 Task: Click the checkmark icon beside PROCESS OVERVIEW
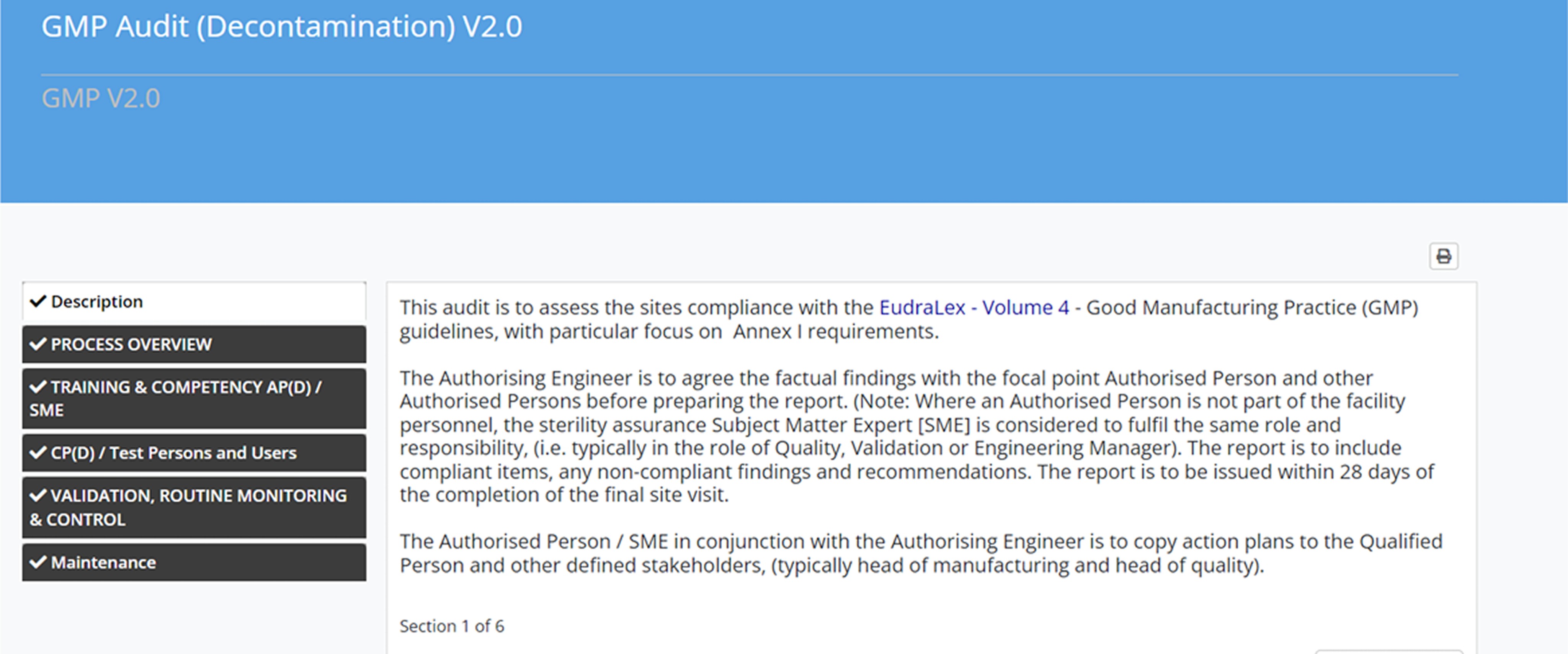point(38,344)
